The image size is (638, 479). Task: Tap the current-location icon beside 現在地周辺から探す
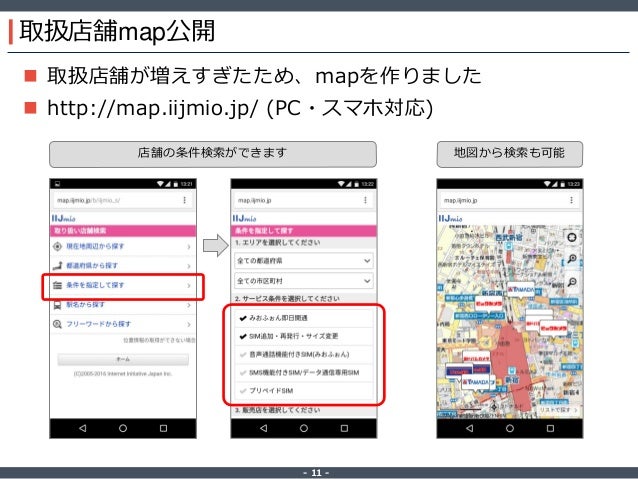click(x=57, y=246)
